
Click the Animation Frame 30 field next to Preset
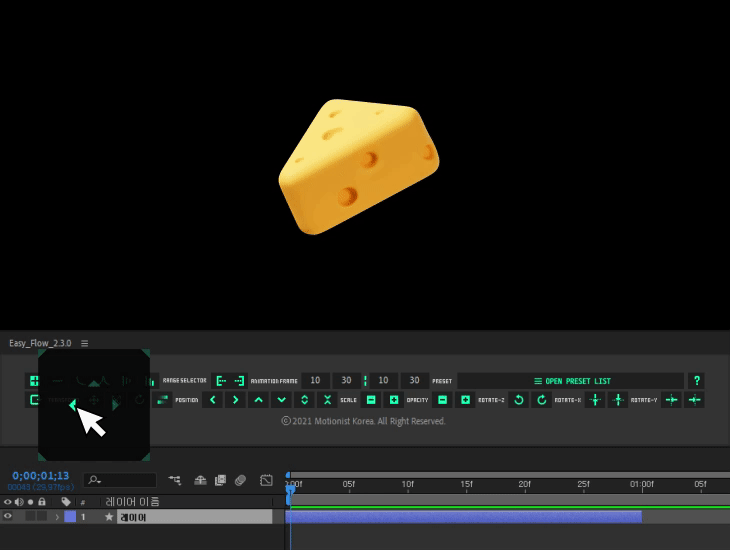pyautogui.click(x=414, y=380)
